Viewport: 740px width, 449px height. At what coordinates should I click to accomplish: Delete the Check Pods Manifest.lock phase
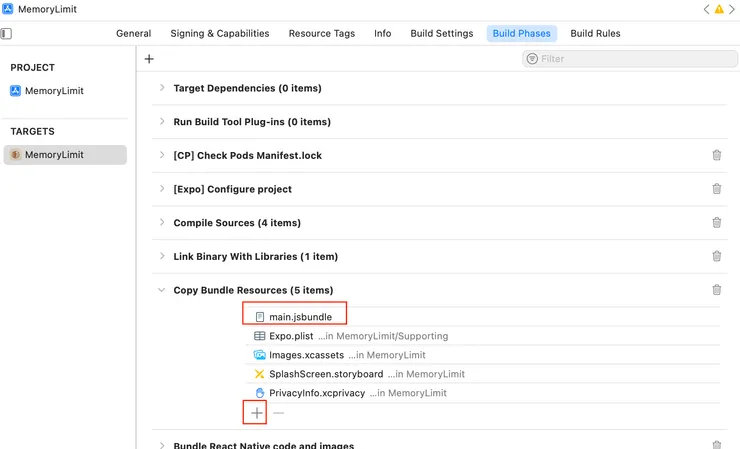click(716, 155)
